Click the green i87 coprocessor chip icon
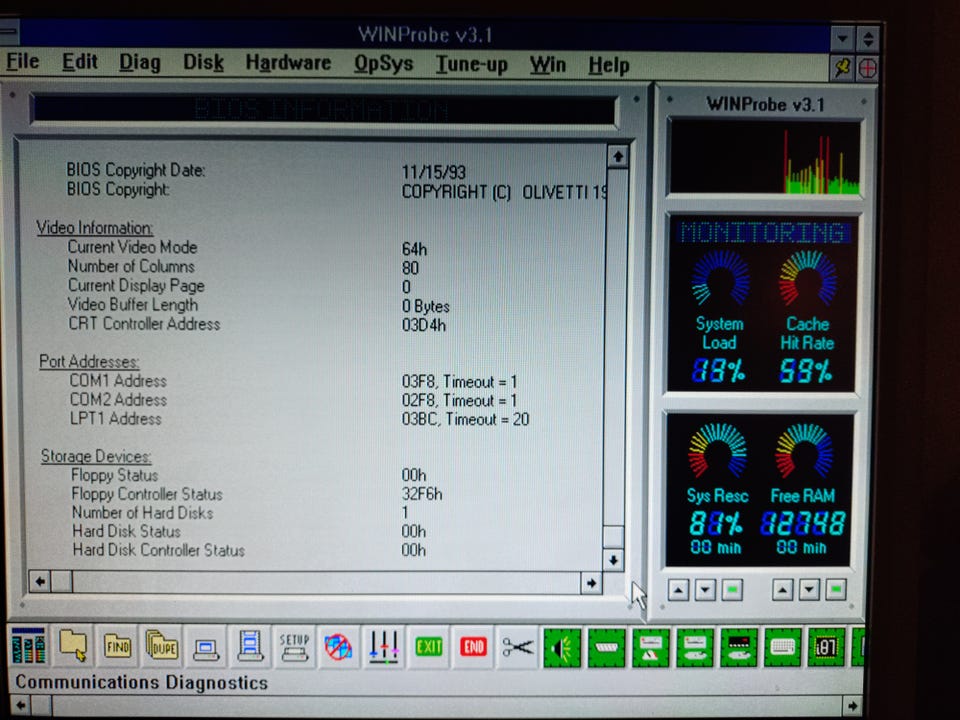 tap(827, 647)
